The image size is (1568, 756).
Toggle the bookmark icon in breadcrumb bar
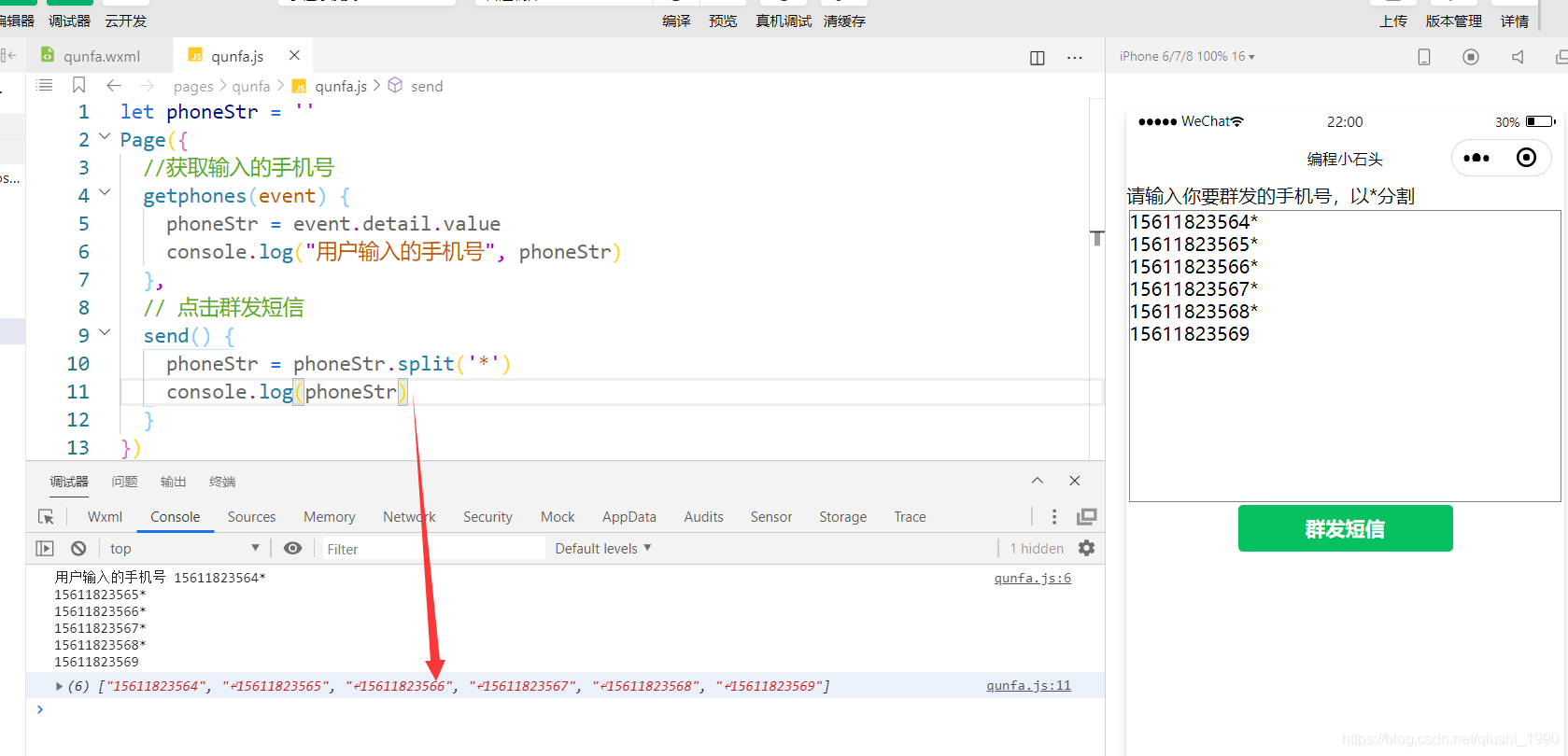(79, 85)
